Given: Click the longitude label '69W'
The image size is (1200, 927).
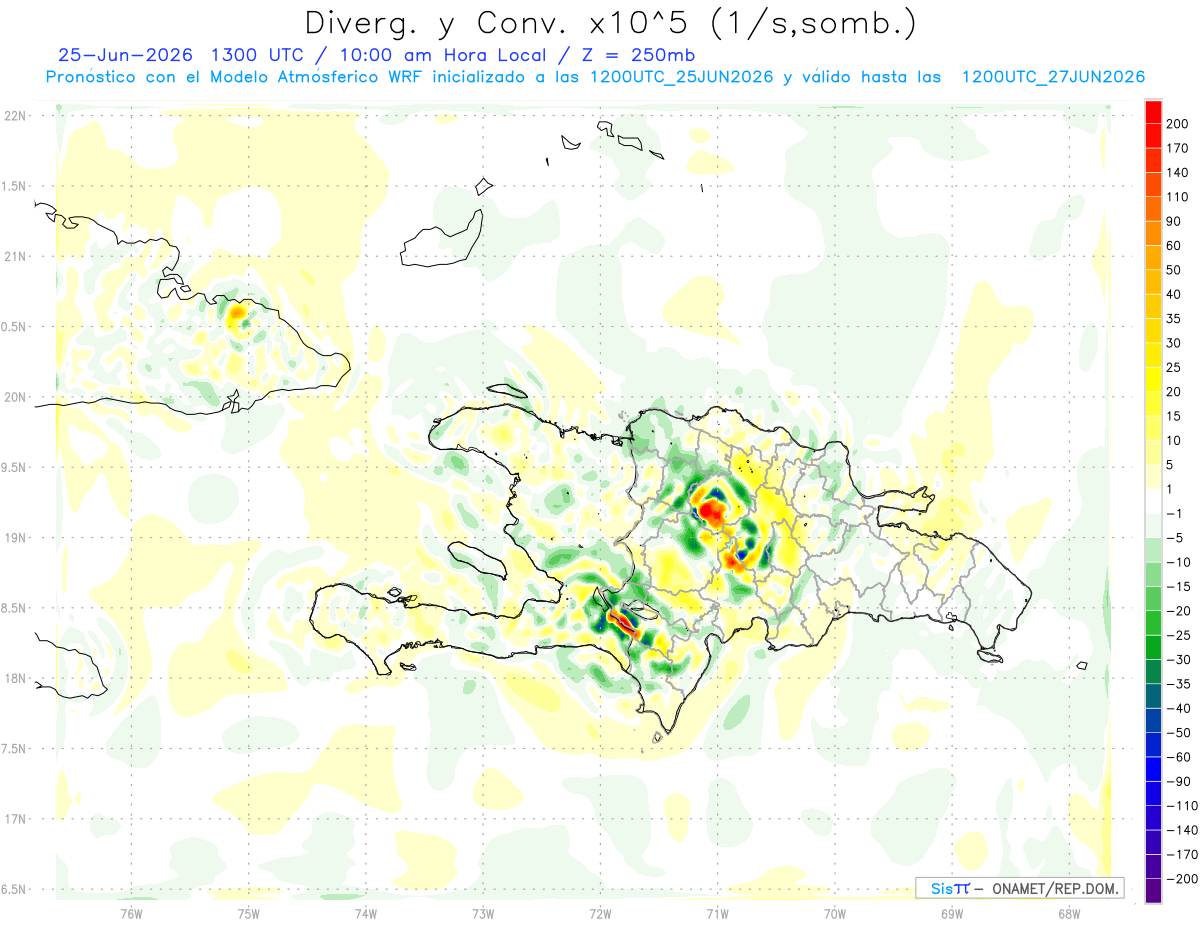Looking at the screenshot, I should pyautogui.click(x=951, y=913).
